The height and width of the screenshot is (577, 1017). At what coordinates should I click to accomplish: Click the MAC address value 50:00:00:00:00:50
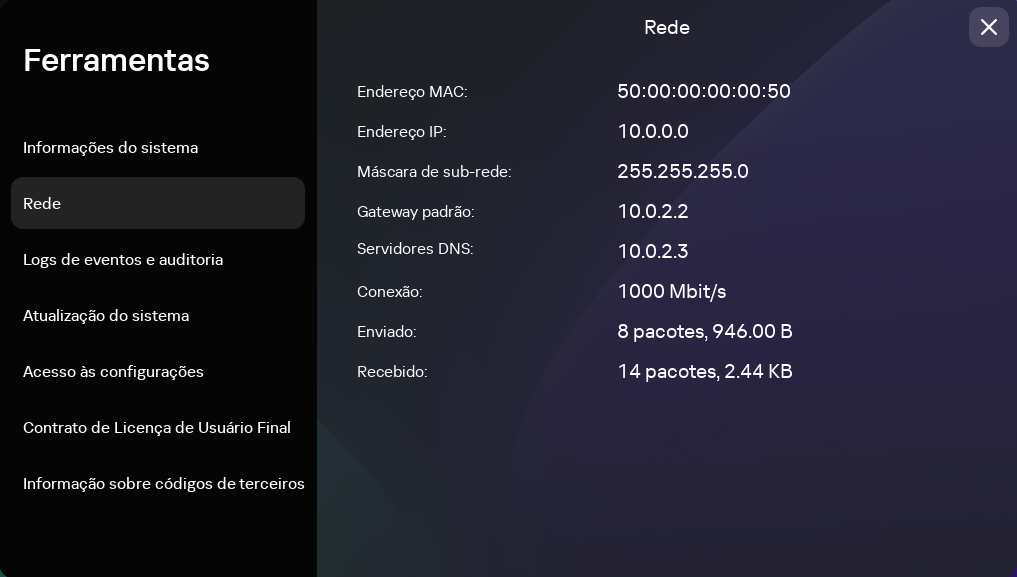[704, 92]
